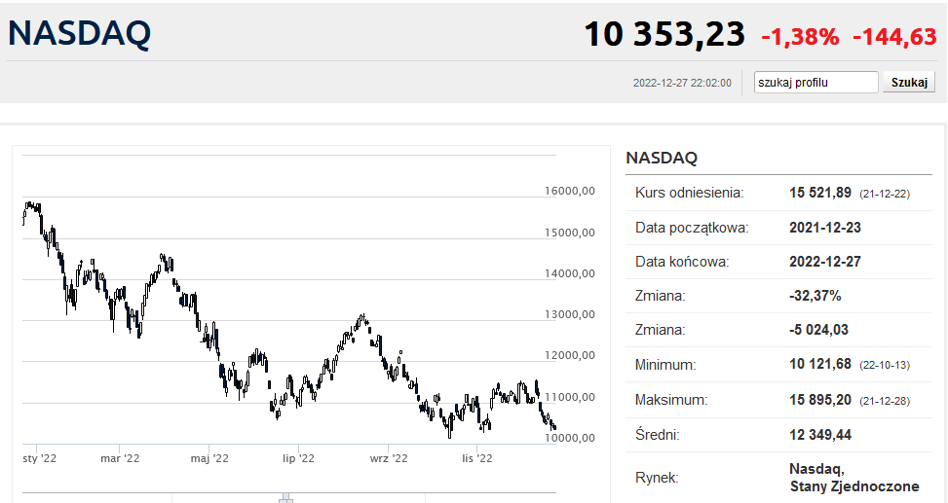
Task: Click the Kurs odniesienia value 15 521,89
Action: click(x=820, y=193)
